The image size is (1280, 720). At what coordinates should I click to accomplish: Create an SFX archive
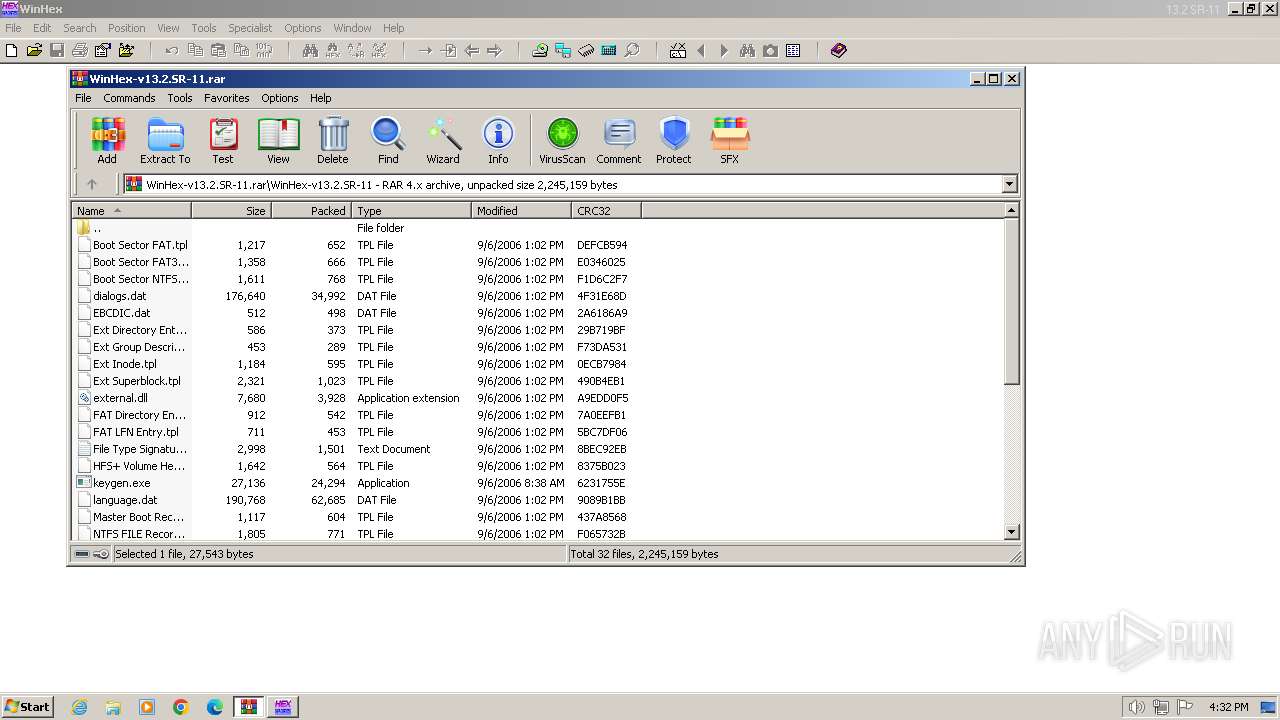point(730,140)
